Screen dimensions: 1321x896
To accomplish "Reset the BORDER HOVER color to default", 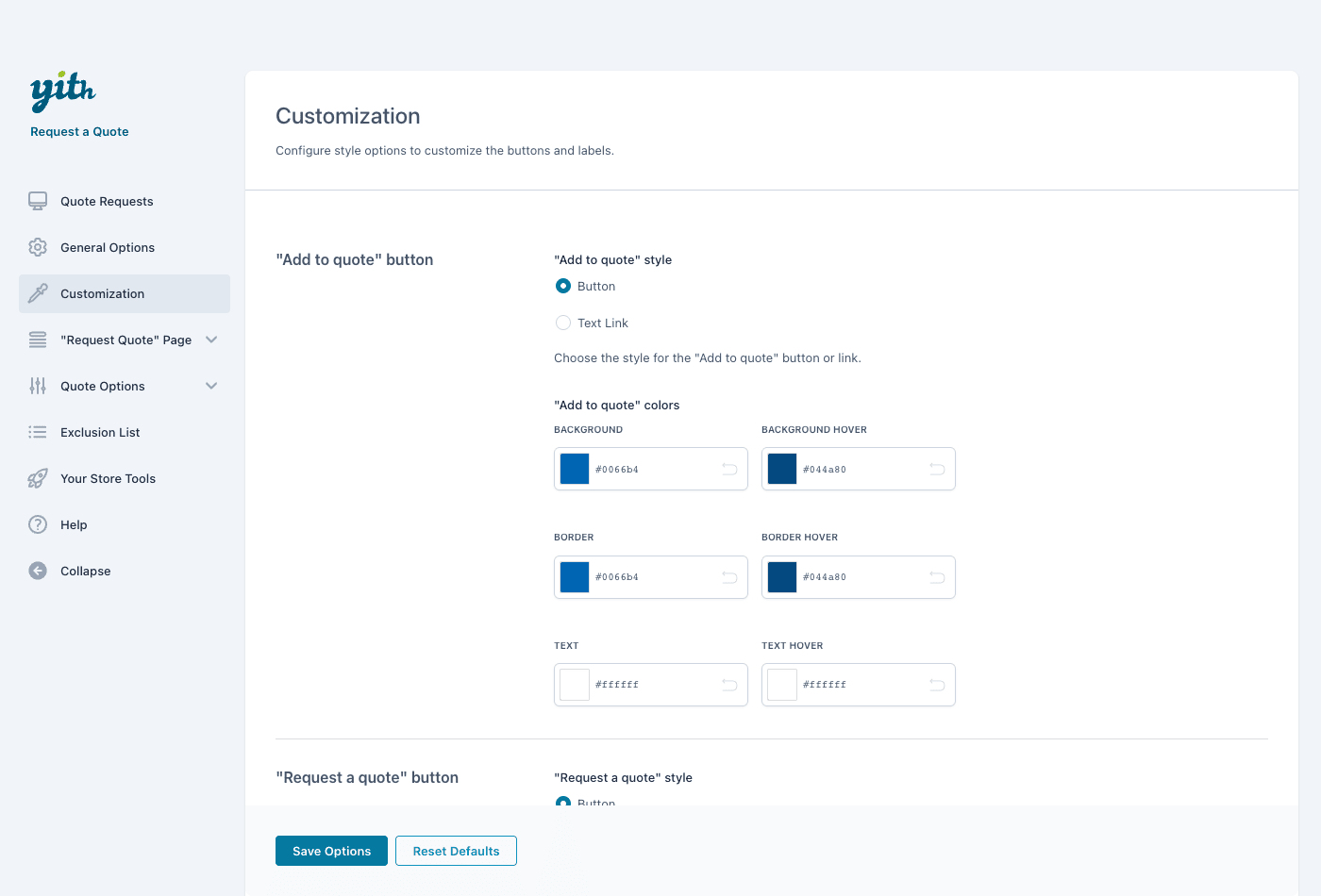I will pos(937,577).
